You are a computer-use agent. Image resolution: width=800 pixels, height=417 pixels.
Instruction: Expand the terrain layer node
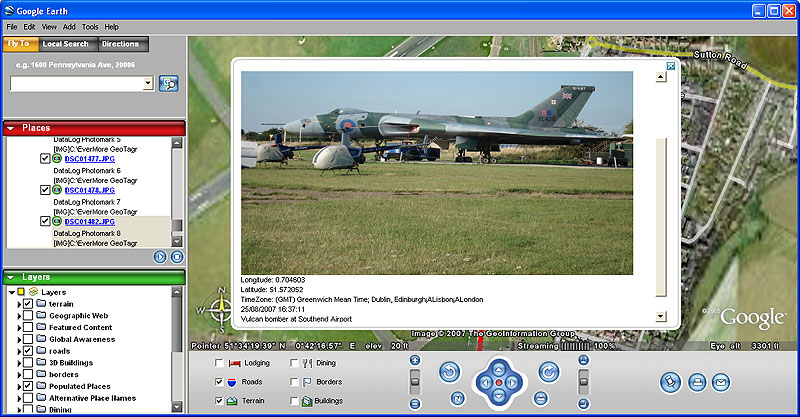point(19,304)
